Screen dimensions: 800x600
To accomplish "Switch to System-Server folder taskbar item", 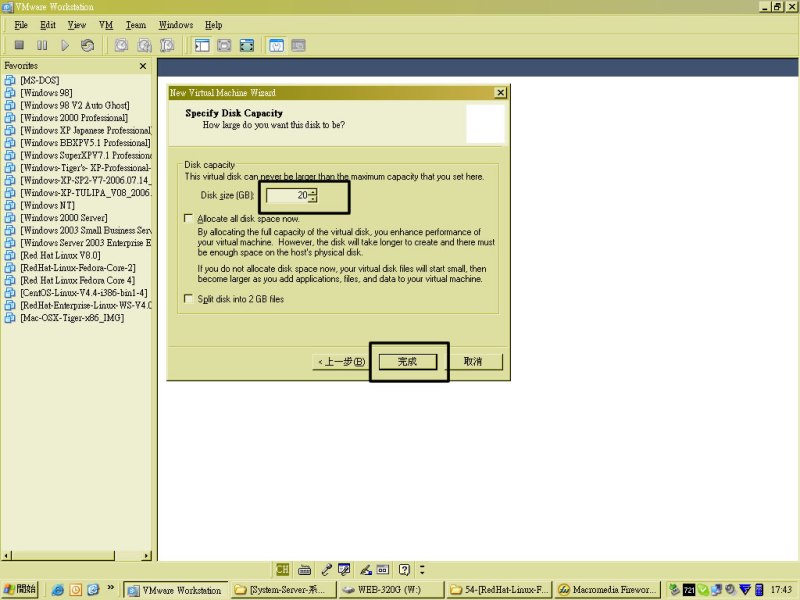I will point(283,590).
